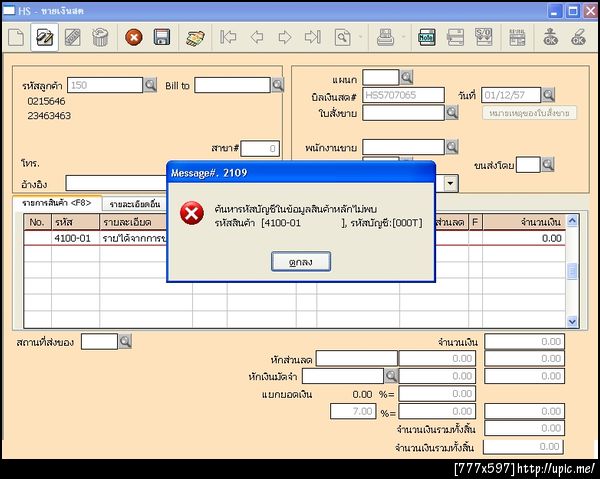Open the สถานที่ส่งของ delivery place lookup magnifier
Screen dimensions: 600x479
tap(125, 341)
